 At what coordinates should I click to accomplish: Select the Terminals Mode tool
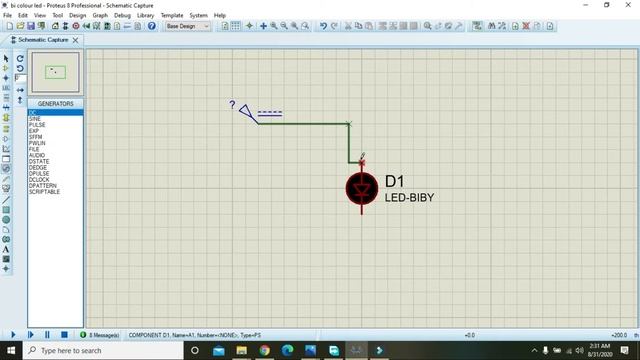point(6,129)
